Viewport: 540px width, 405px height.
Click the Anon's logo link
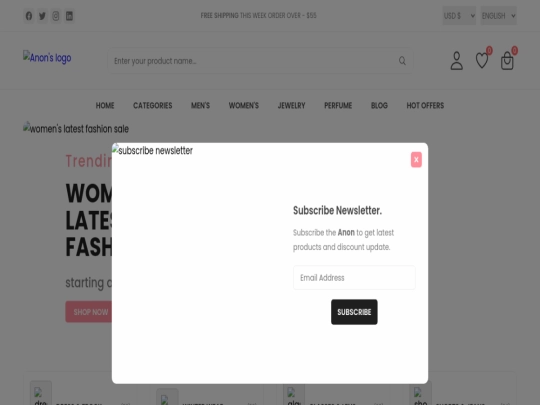coord(47,57)
